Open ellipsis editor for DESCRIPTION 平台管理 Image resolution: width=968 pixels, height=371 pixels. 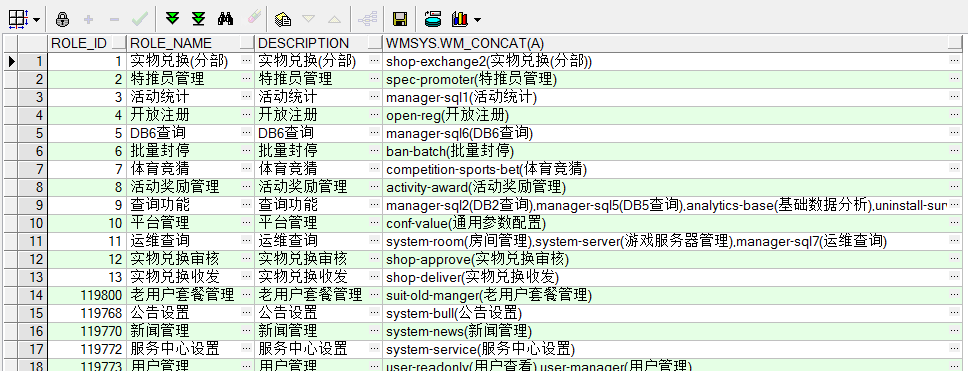pos(375,223)
